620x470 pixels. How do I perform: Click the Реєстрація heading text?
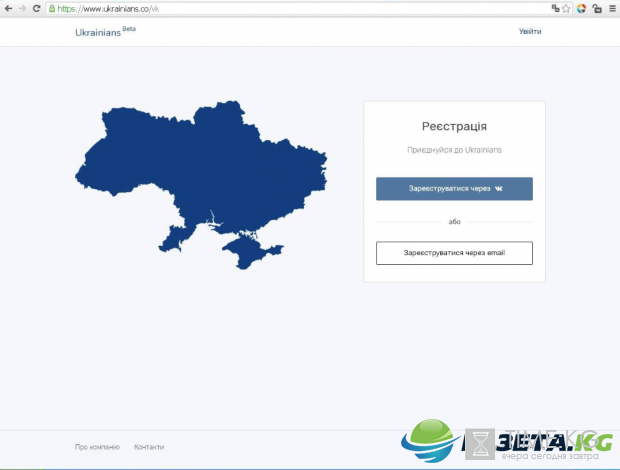pyautogui.click(x=454, y=126)
